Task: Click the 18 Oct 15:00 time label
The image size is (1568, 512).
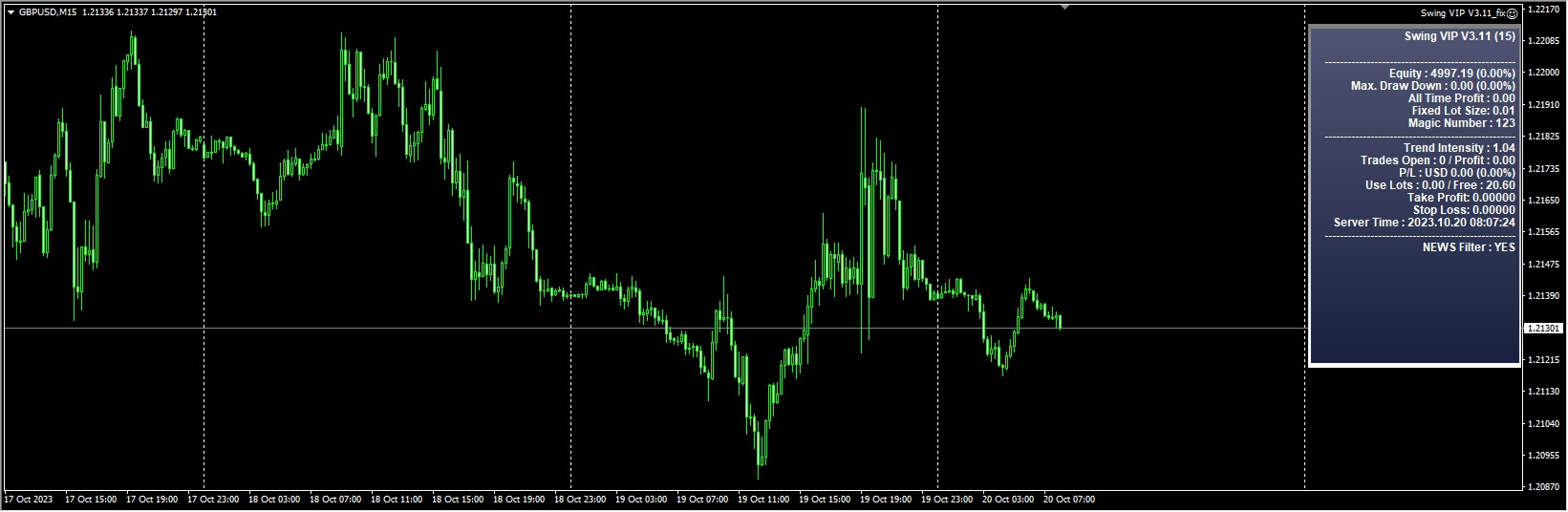Action: click(x=458, y=500)
